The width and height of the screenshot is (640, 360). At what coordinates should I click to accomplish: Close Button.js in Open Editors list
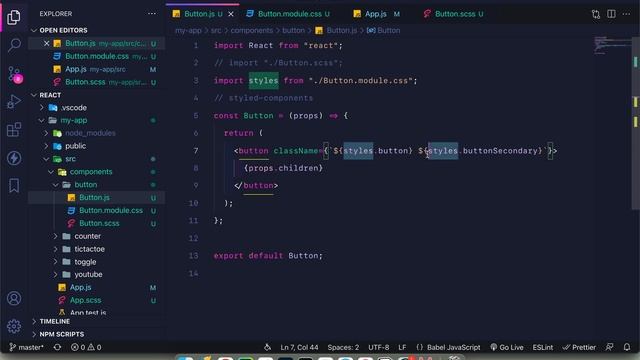click(x=47, y=43)
